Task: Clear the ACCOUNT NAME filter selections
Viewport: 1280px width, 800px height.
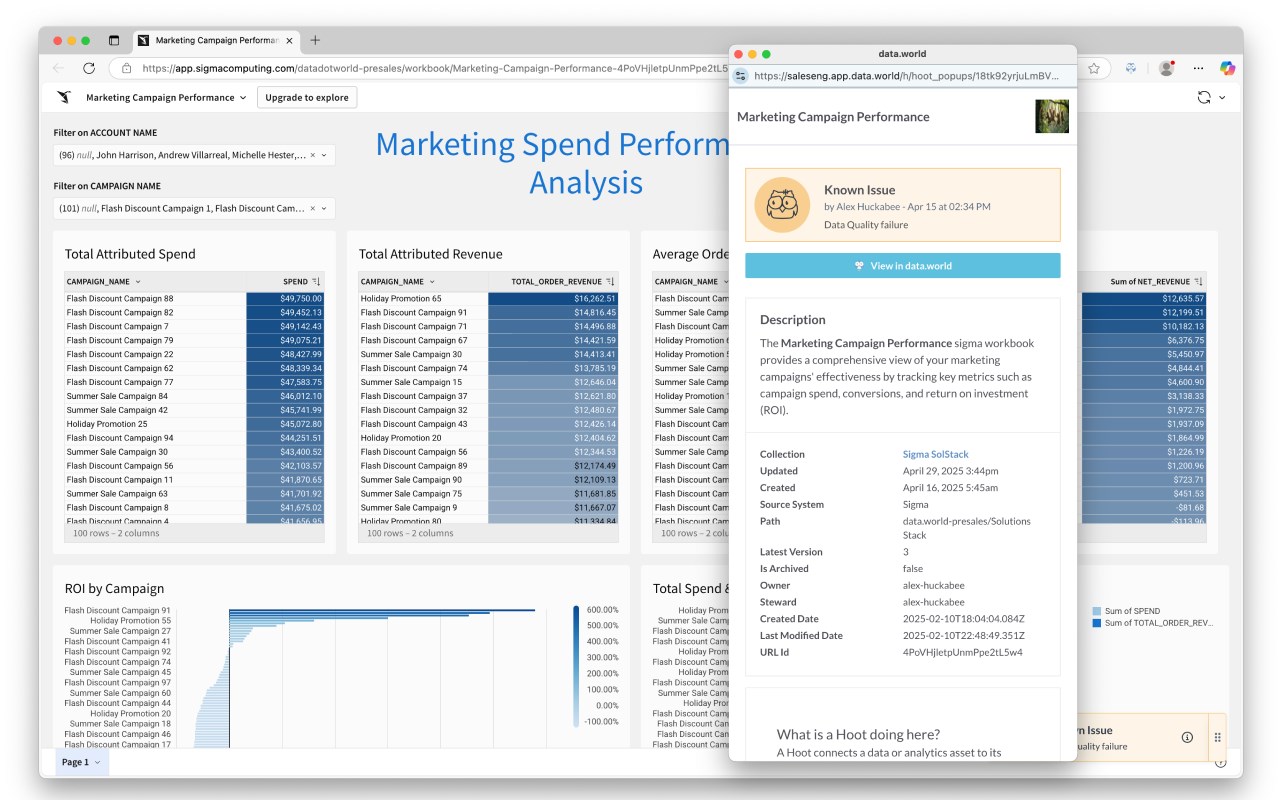Action: tap(312, 155)
